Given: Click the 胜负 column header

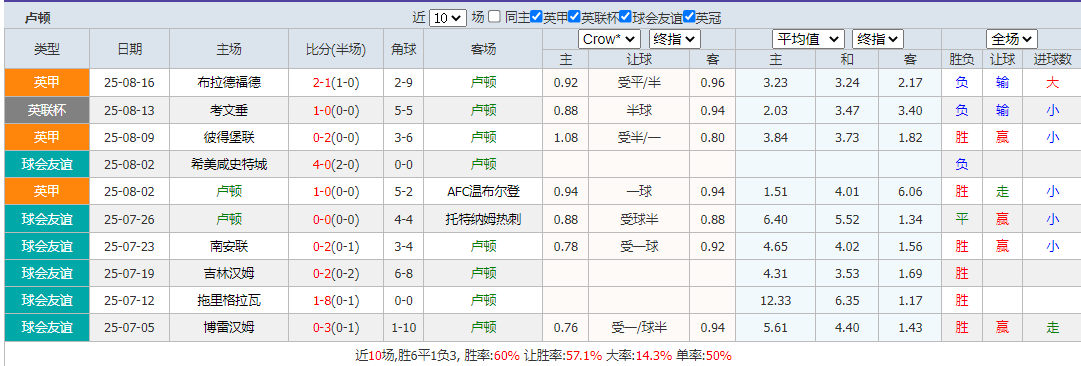Looking at the screenshot, I should pos(962,60).
